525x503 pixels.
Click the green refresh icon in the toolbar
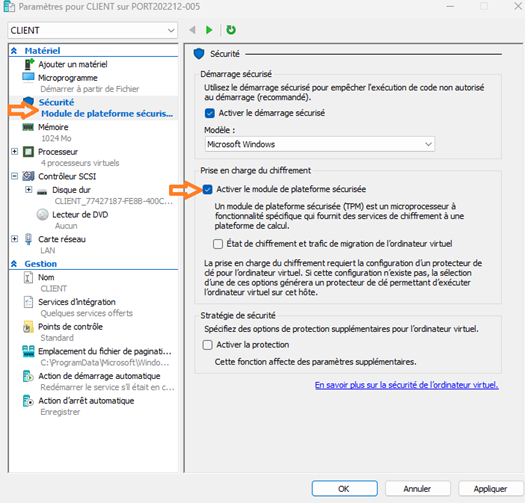[231, 30]
